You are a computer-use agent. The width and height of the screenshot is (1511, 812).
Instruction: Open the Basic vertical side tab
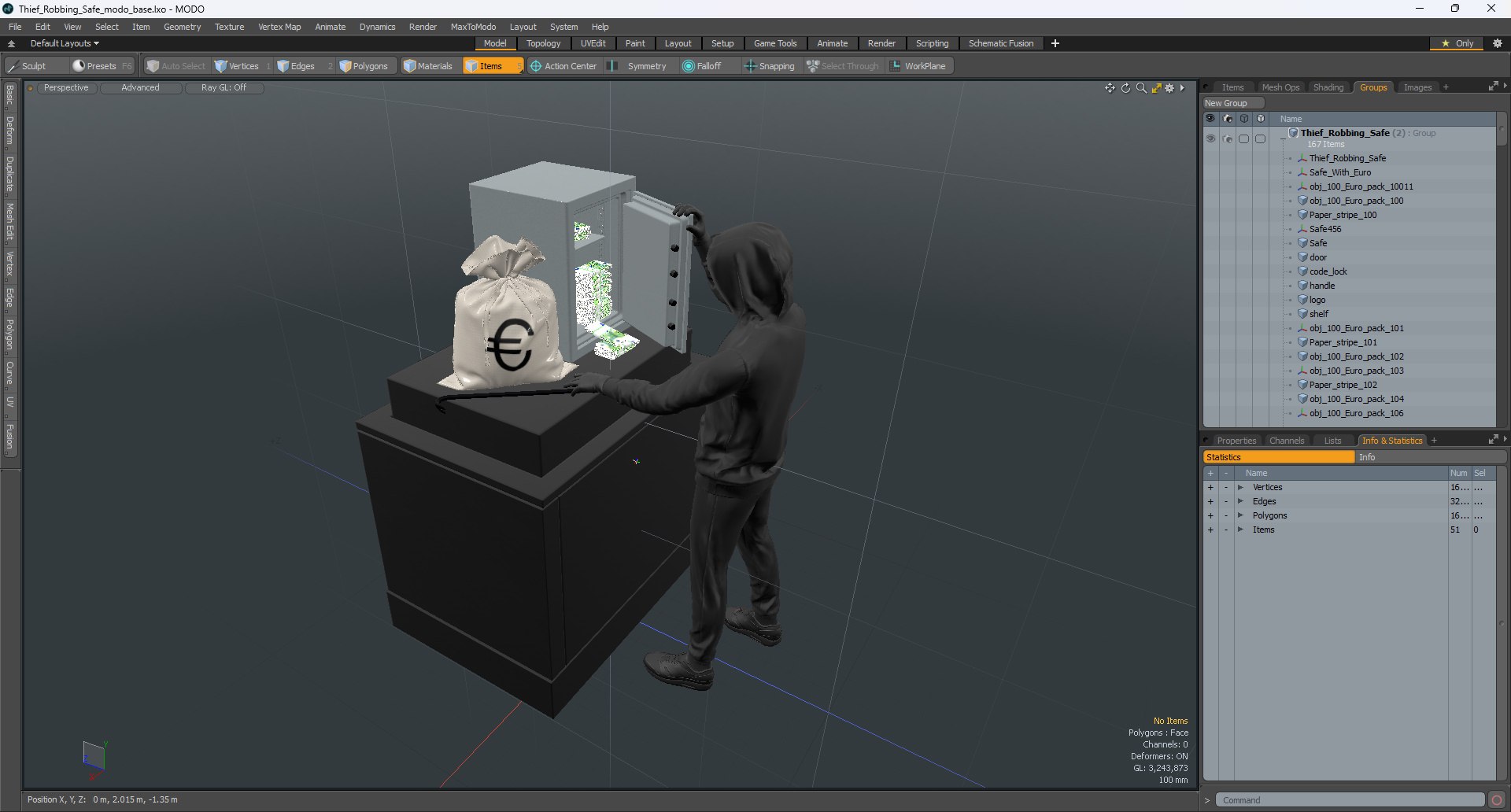click(9, 95)
